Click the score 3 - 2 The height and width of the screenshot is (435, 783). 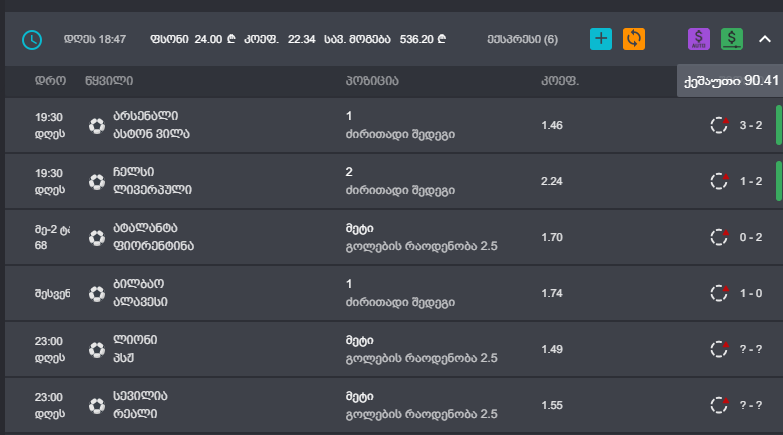(x=751, y=125)
